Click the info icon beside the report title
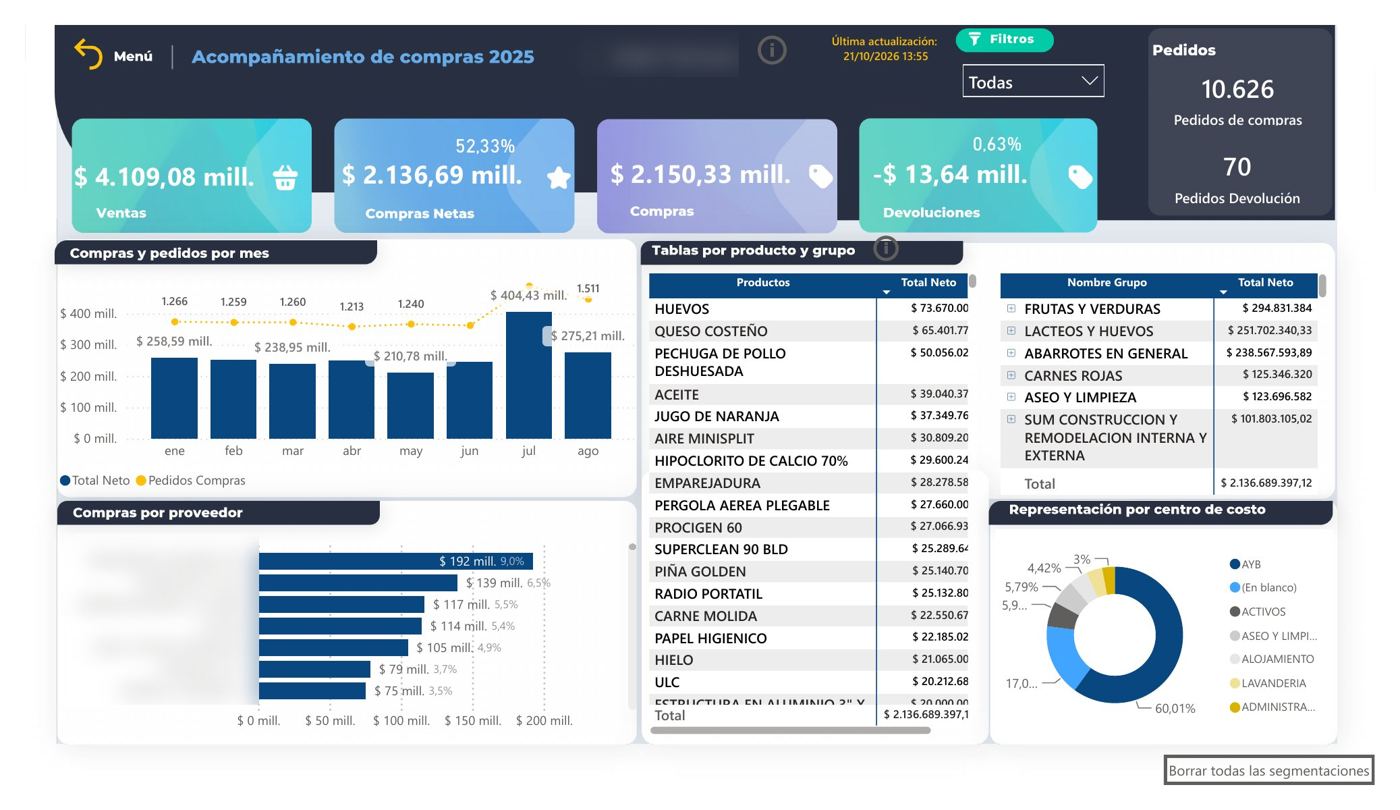Screen dimensions: 1400x810 [x=771, y=50]
